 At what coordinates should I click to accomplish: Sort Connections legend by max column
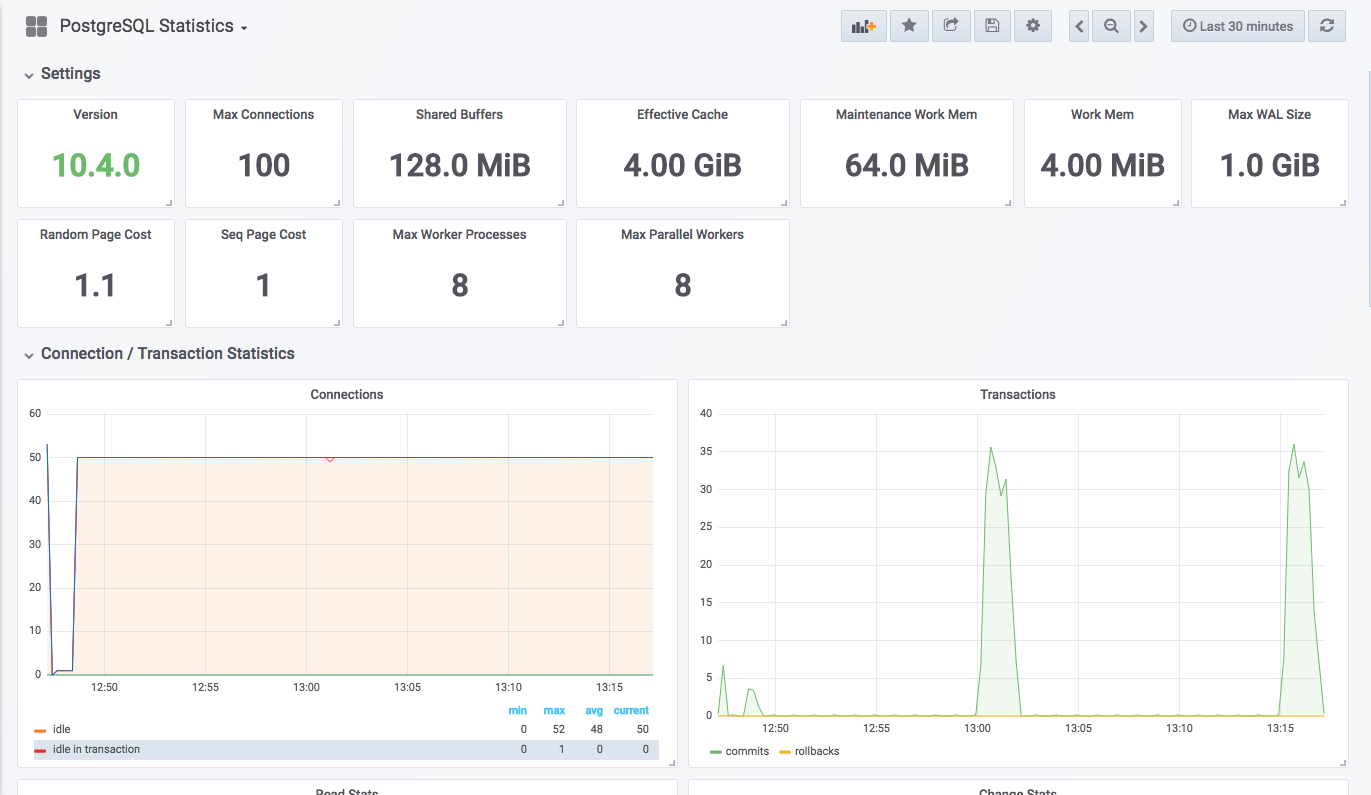(554, 711)
